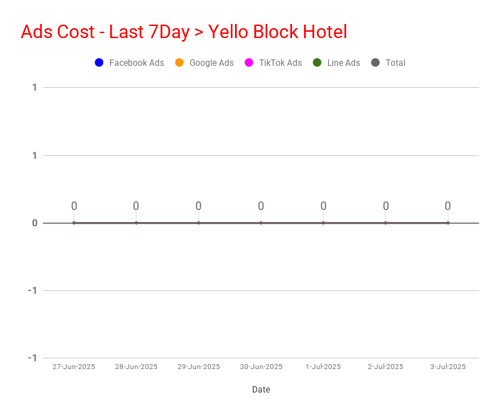The width and height of the screenshot is (500, 415).
Task: Toggle the TikTok Ads legend label
Action: tap(281, 63)
